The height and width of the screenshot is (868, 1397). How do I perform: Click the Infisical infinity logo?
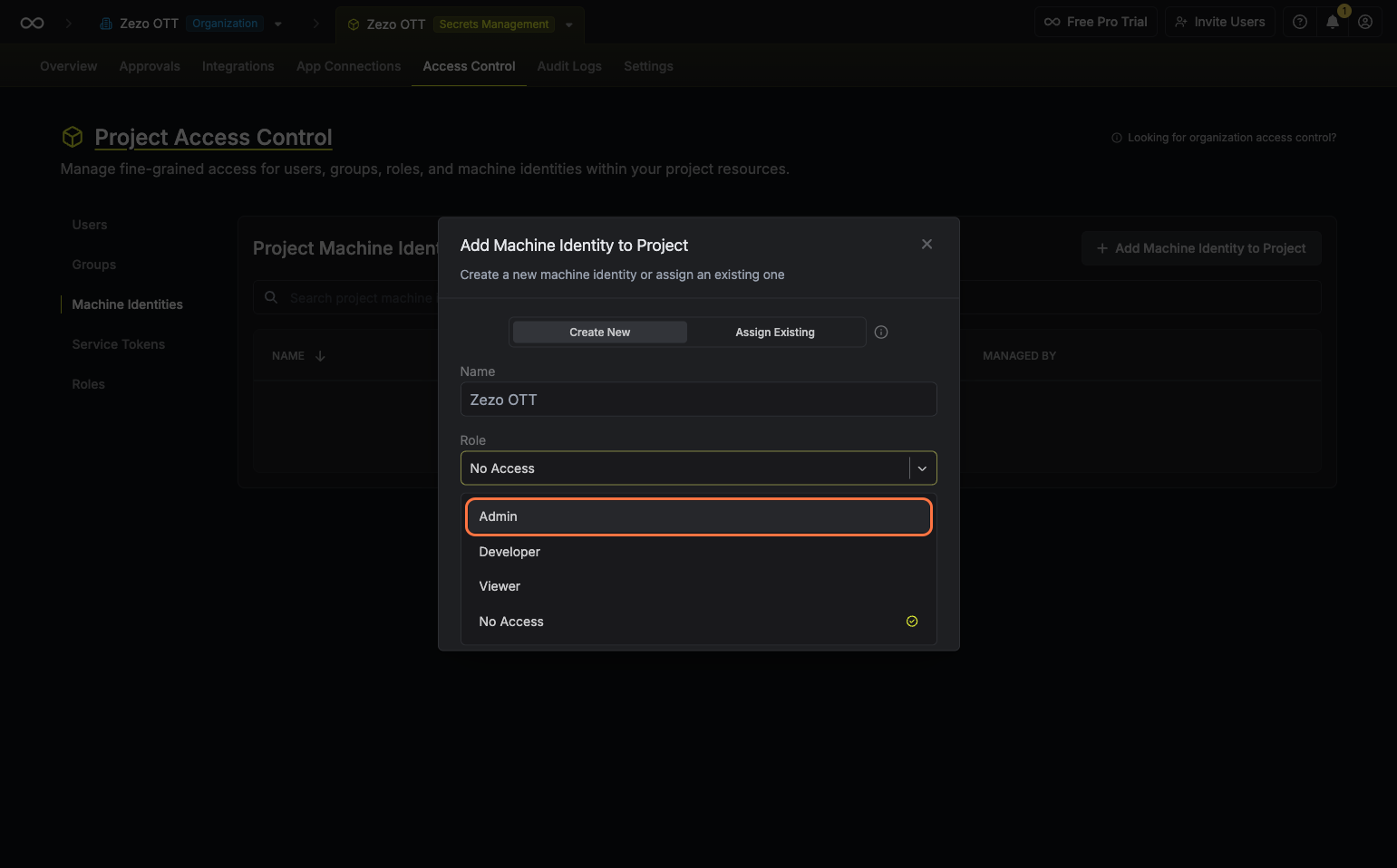point(32,24)
